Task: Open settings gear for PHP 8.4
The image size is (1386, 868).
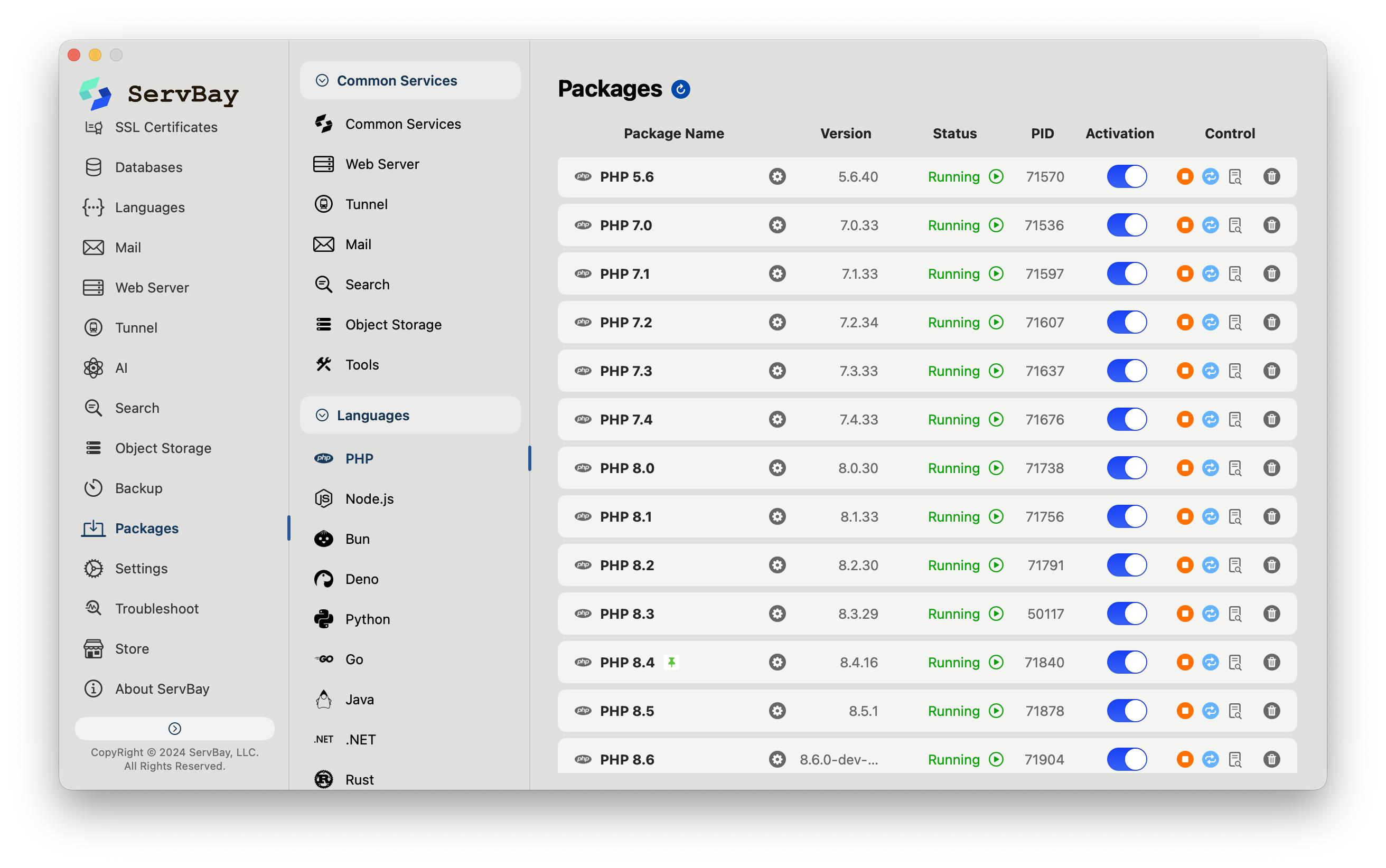Action: coord(777,663)
